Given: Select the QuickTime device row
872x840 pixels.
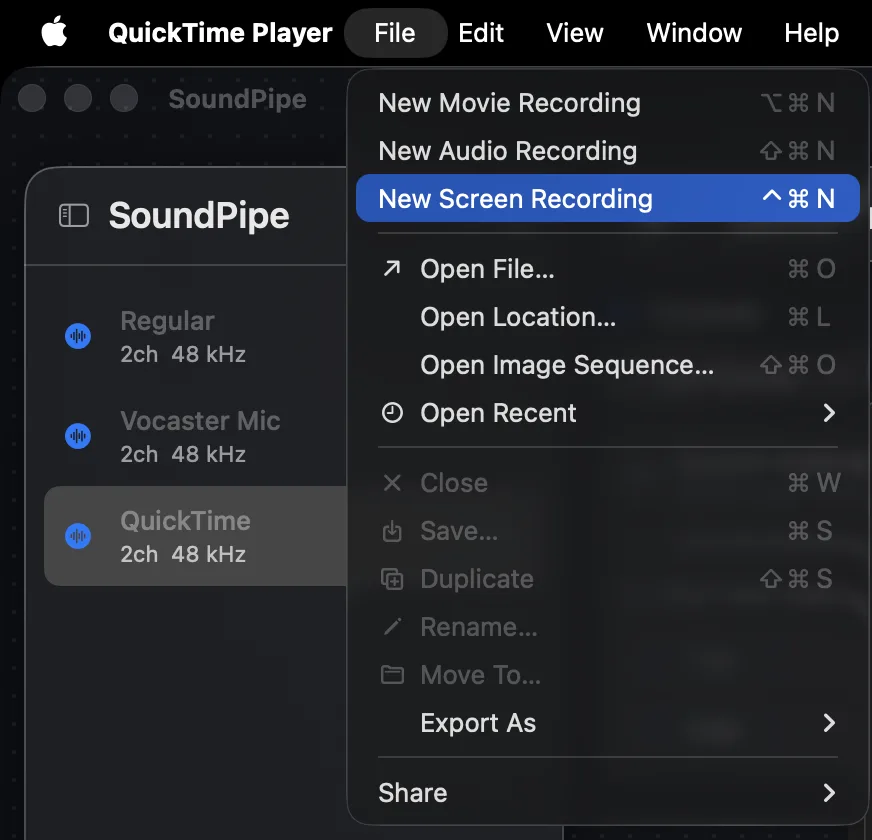Looking at the screenshot, I should pyautogui.click(x=196, y=536).
